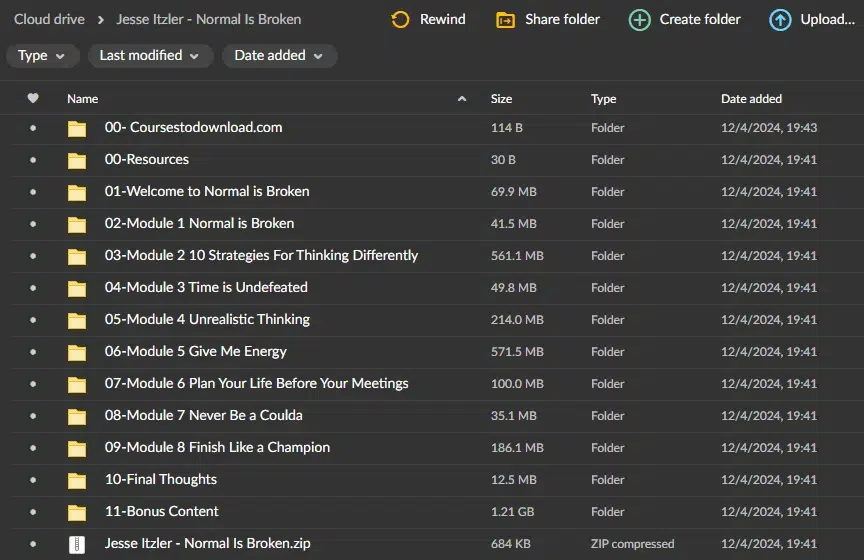Open the Date added filter dropdown

pyautogui.click(x=279, y=56)
